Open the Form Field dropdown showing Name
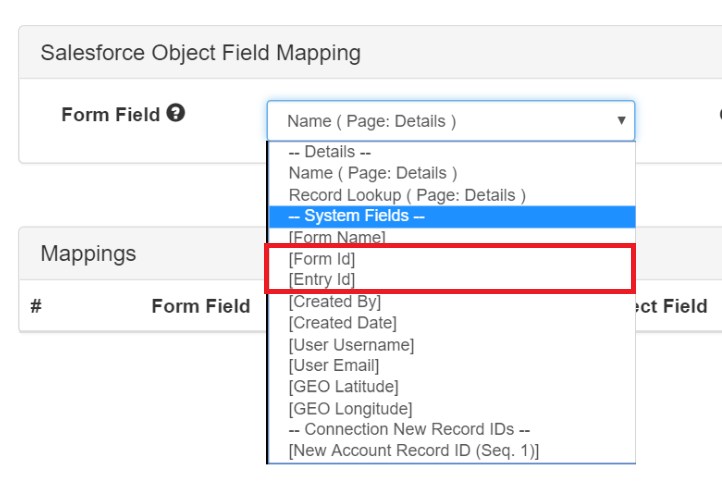722x481 pixels. (x=451, y=121)
